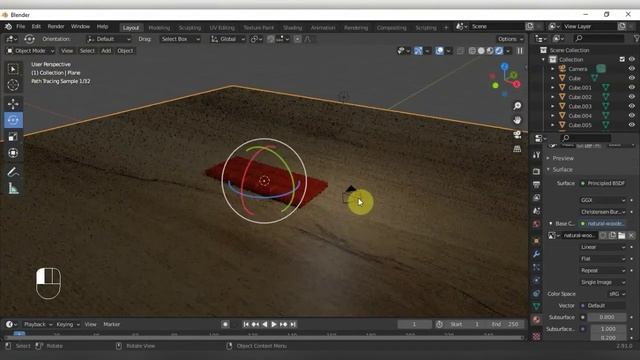Open the viewport Add menu
This screenshot has height=360, width=640.
[106, 51]
